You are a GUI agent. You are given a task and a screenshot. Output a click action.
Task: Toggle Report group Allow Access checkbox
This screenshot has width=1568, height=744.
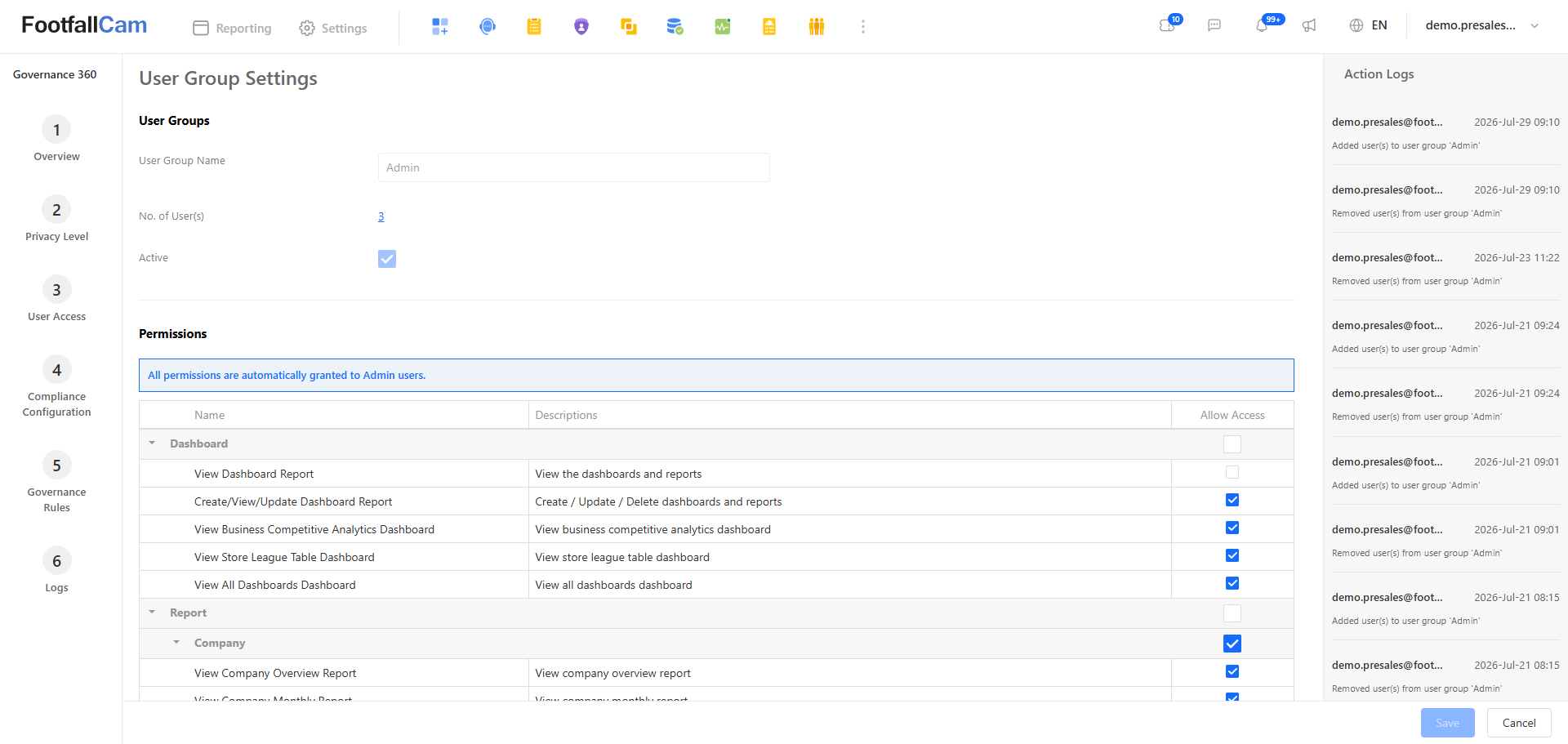tap(1232, 613)
